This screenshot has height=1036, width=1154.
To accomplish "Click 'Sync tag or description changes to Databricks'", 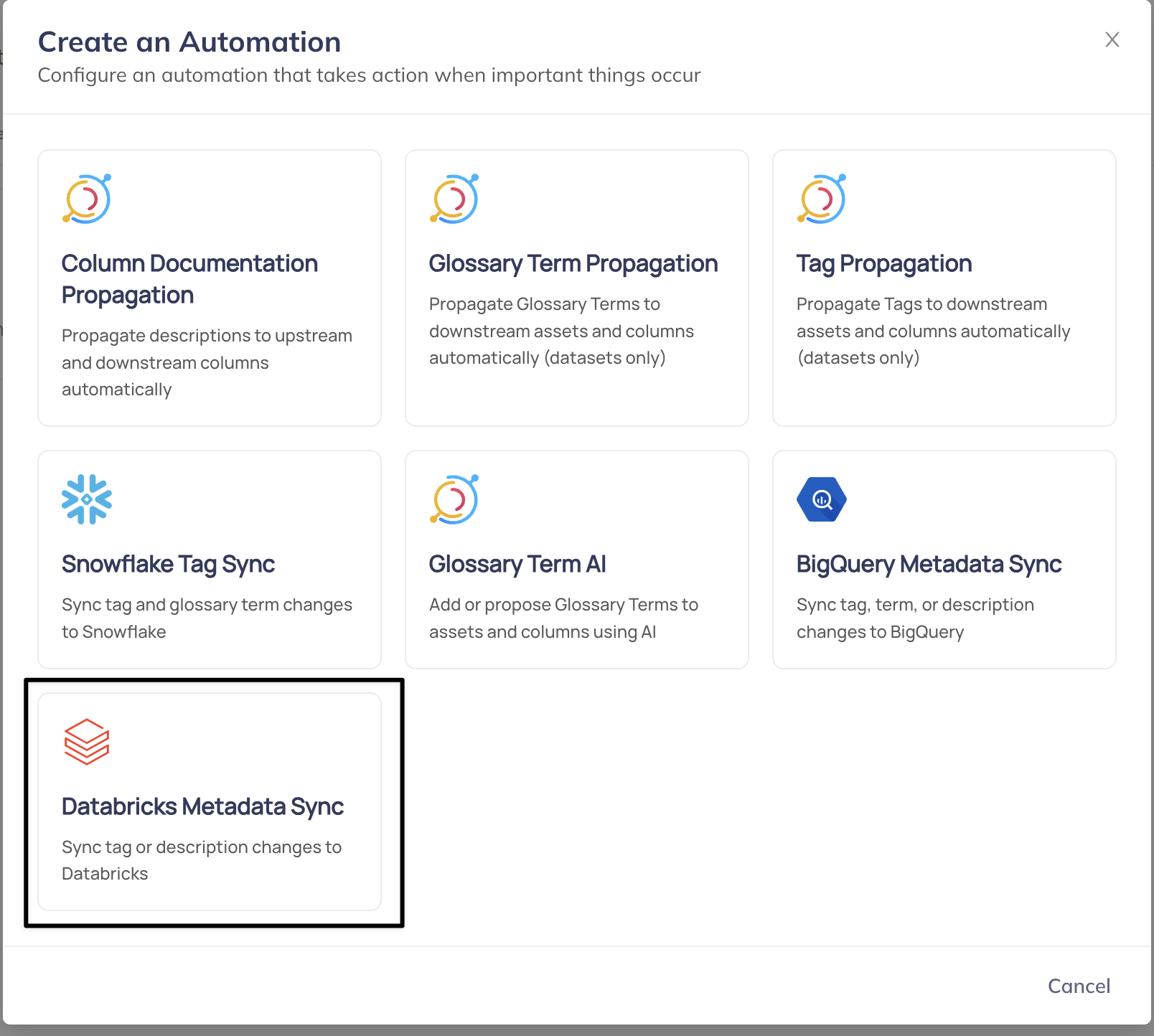I will pos(202,860).
